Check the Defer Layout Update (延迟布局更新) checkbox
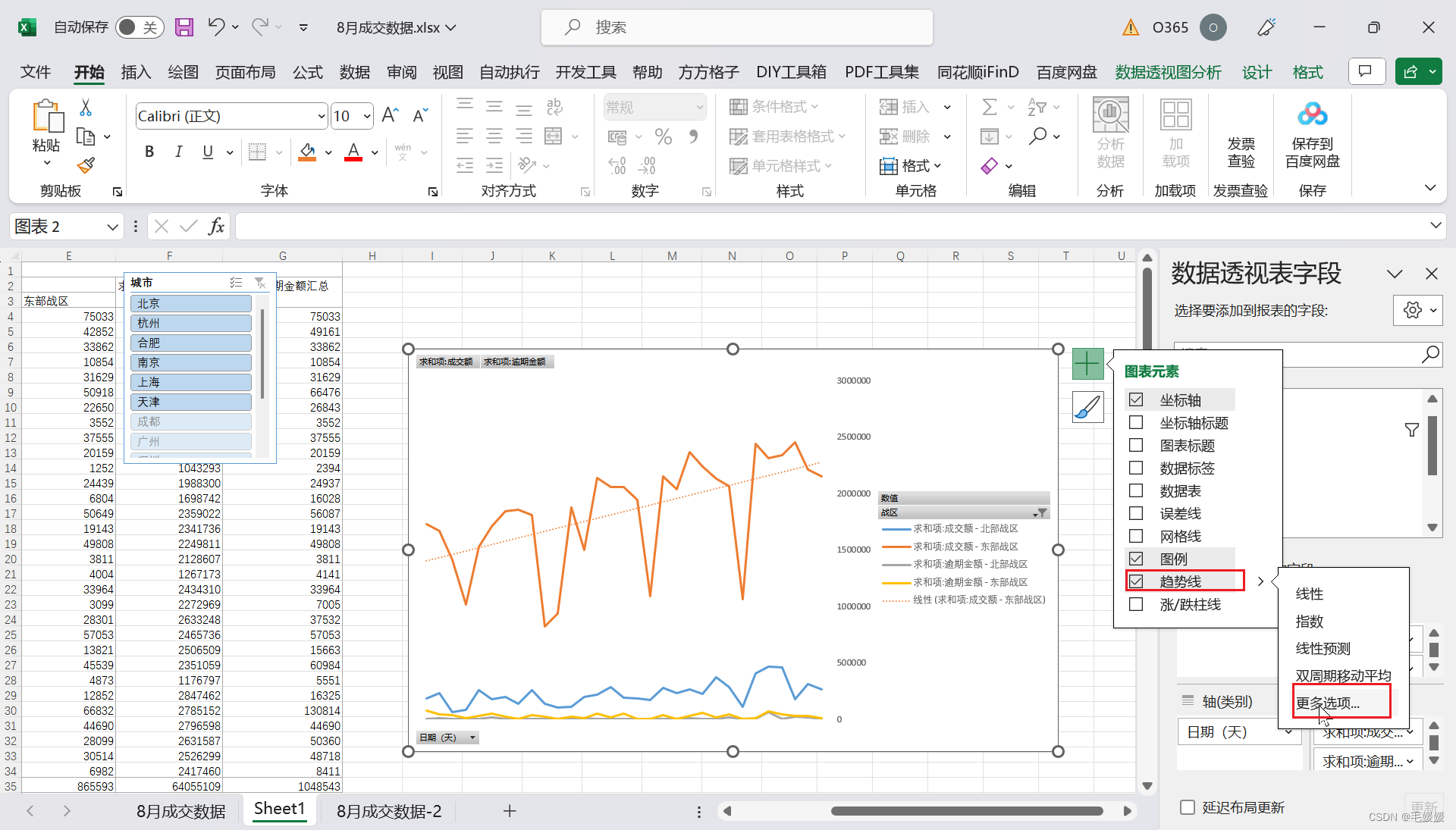 point(1188,807)
